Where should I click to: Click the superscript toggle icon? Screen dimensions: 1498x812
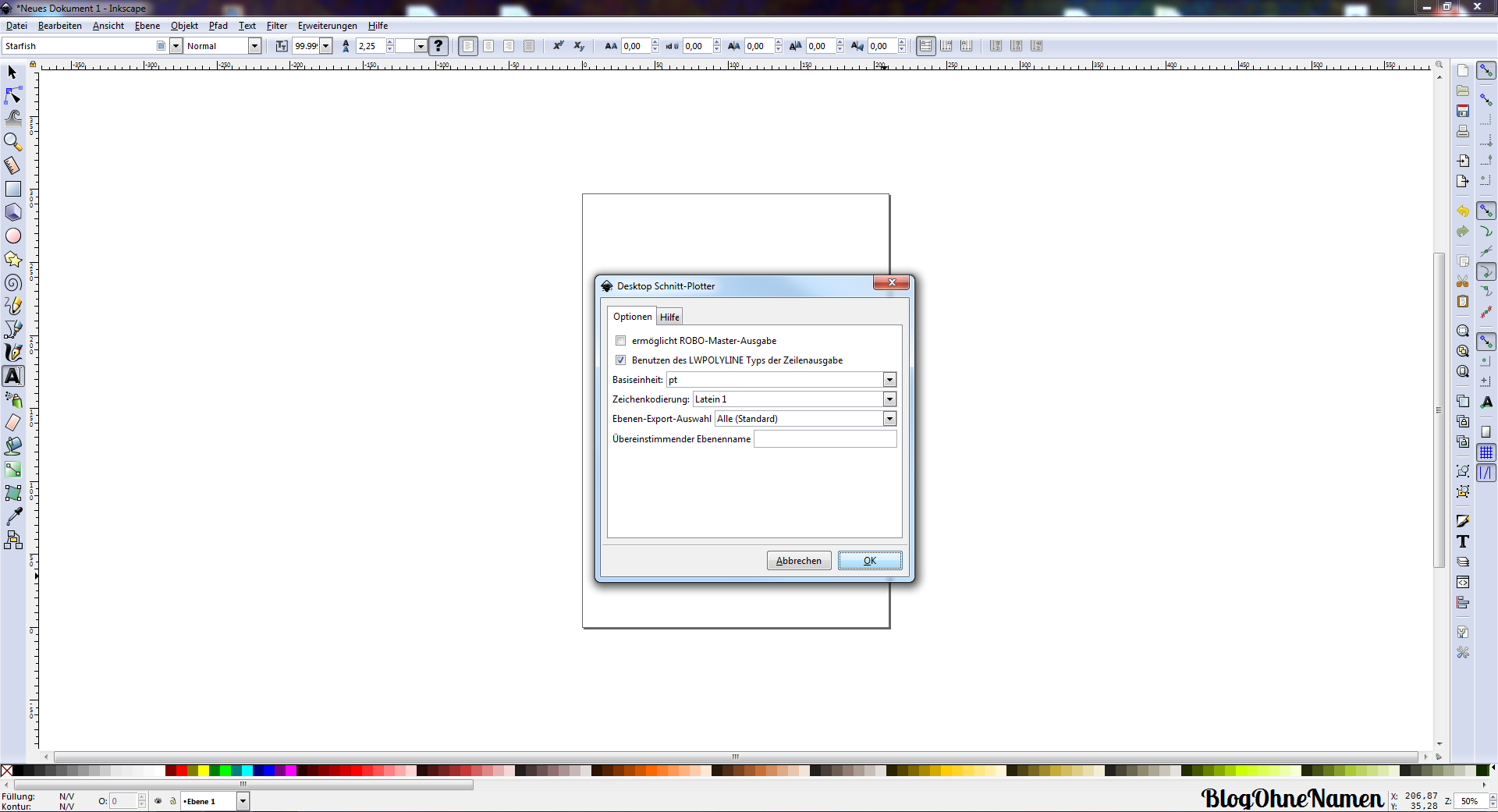tap(558, 46)
